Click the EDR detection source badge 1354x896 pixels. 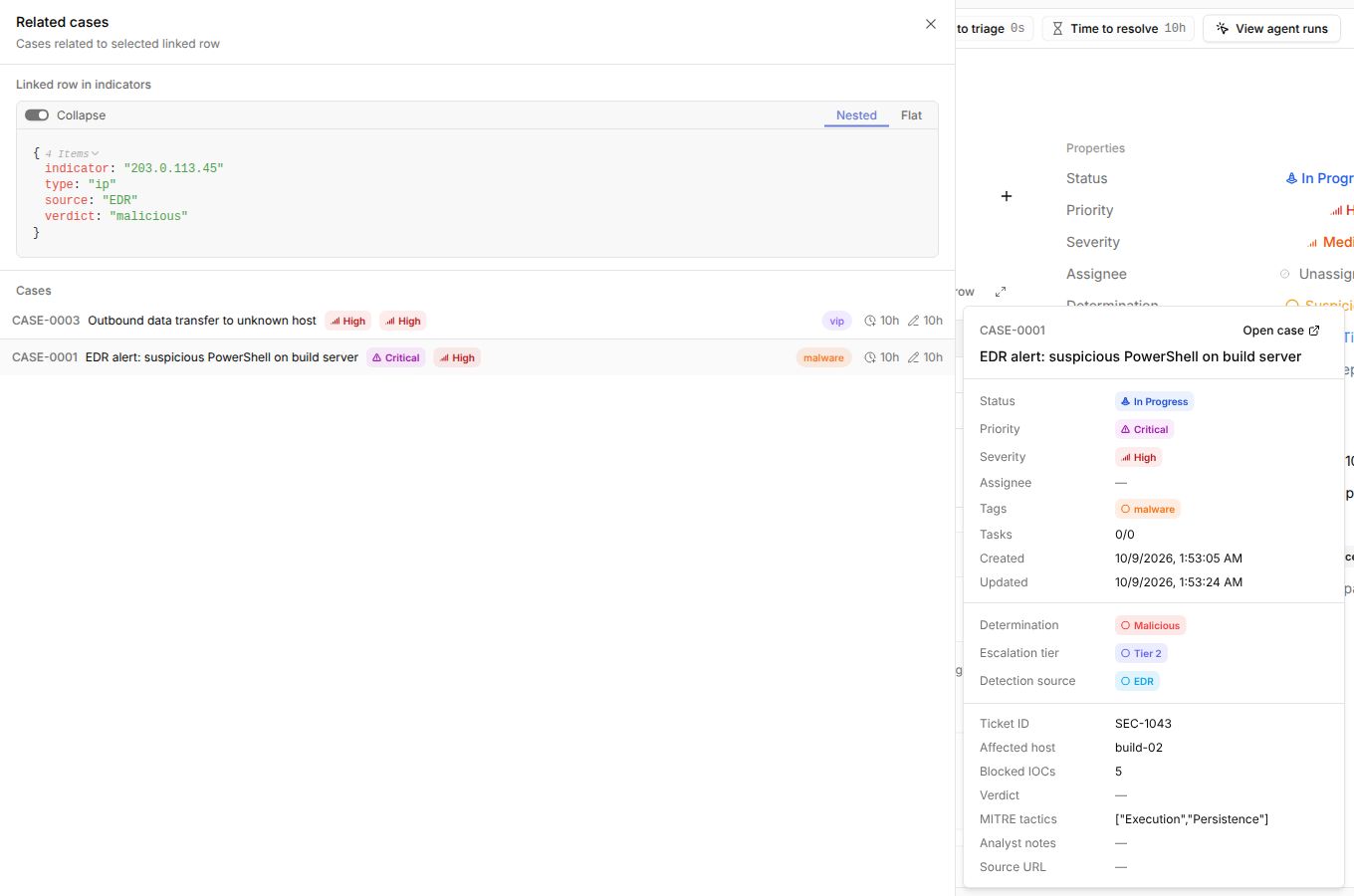(x=1137, y=681)
